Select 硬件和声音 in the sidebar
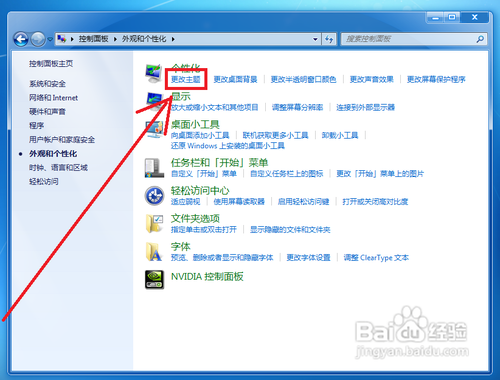The image size is (500, 380). 47,111
